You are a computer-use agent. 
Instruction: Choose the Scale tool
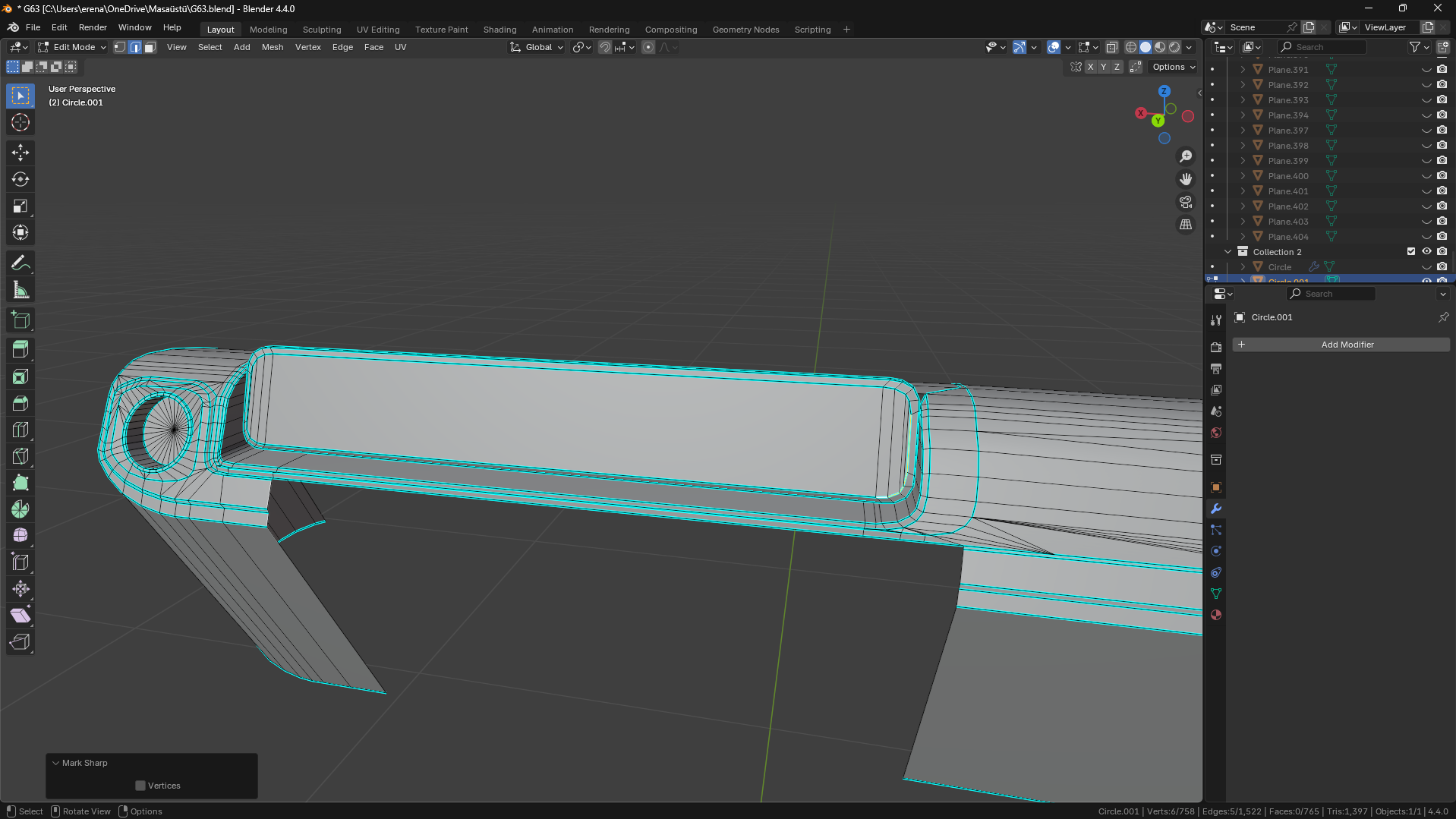coord(20,206)
